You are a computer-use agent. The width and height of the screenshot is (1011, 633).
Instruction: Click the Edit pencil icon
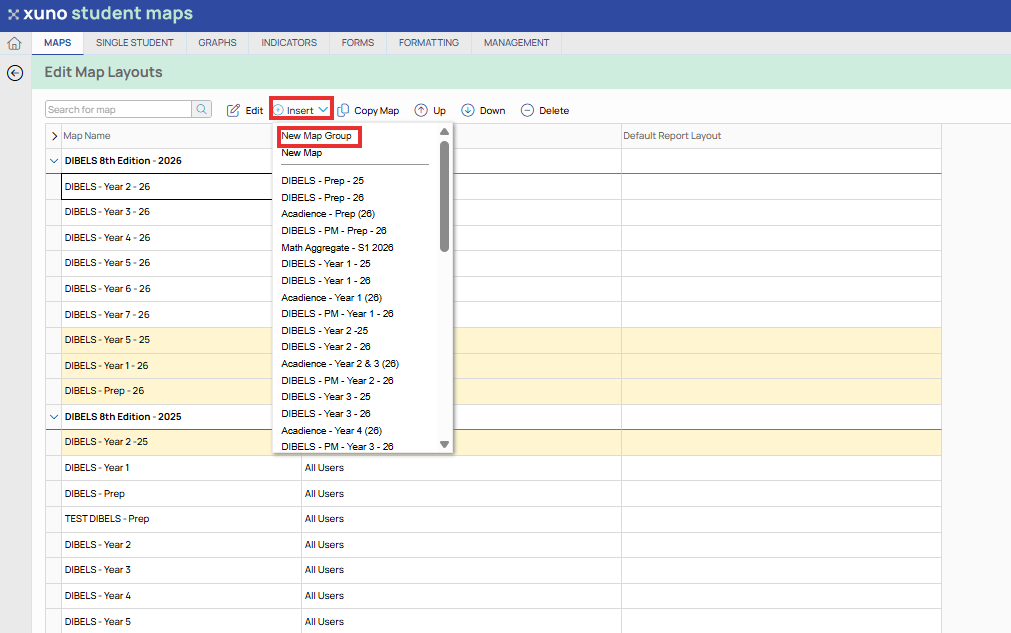tap(233, 110)
